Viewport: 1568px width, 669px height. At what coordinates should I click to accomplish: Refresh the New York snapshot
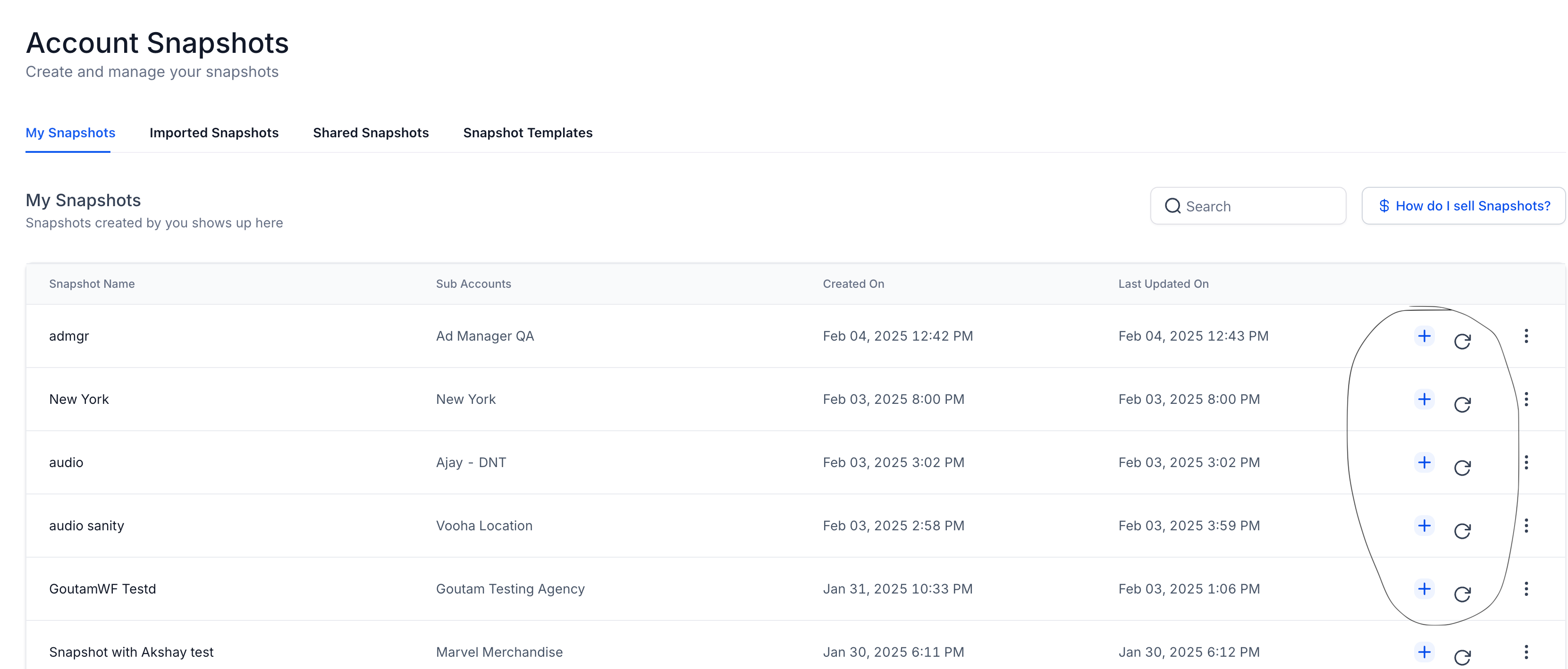point(1462,404)
